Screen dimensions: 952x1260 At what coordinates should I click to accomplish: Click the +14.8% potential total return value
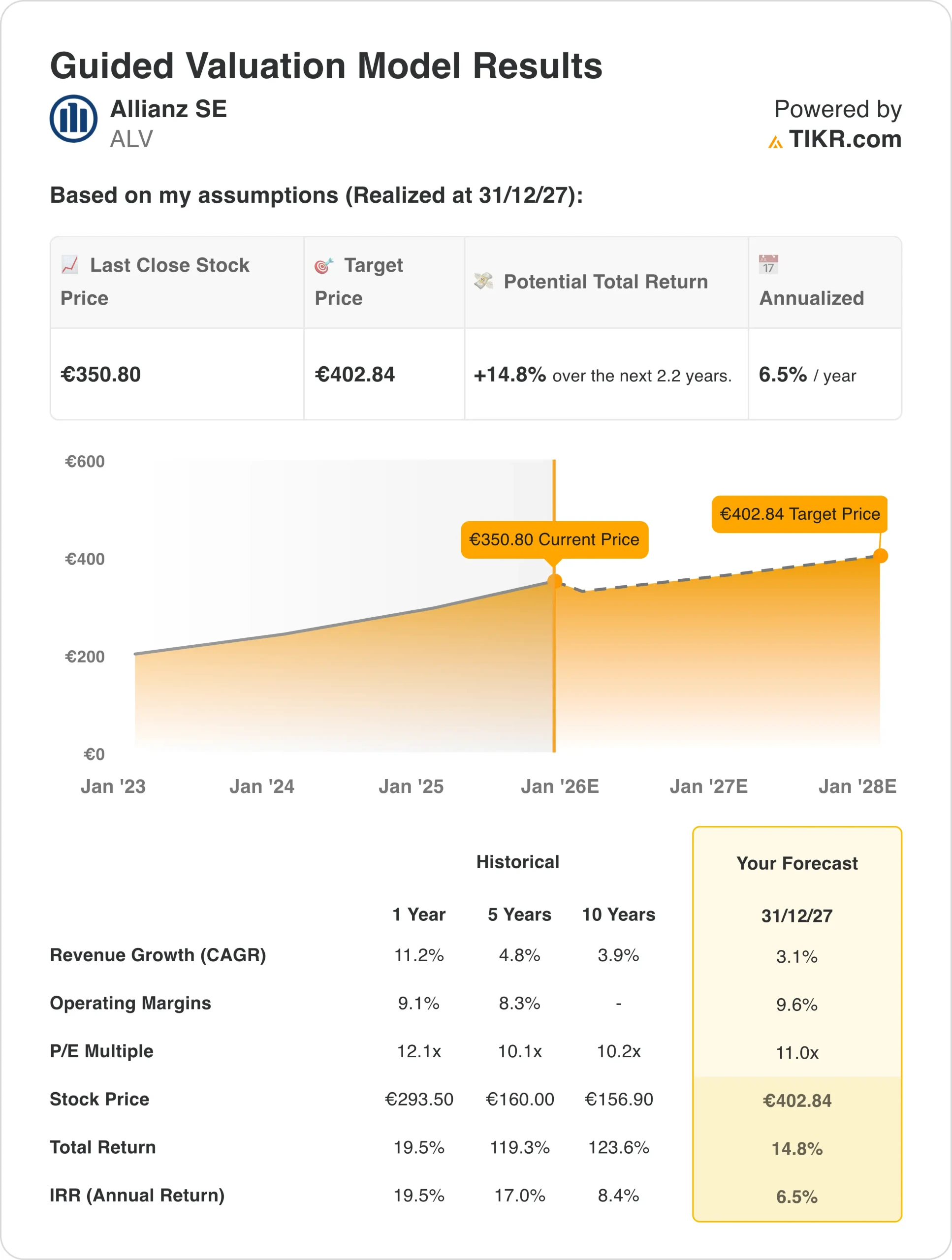click(510, 375)
